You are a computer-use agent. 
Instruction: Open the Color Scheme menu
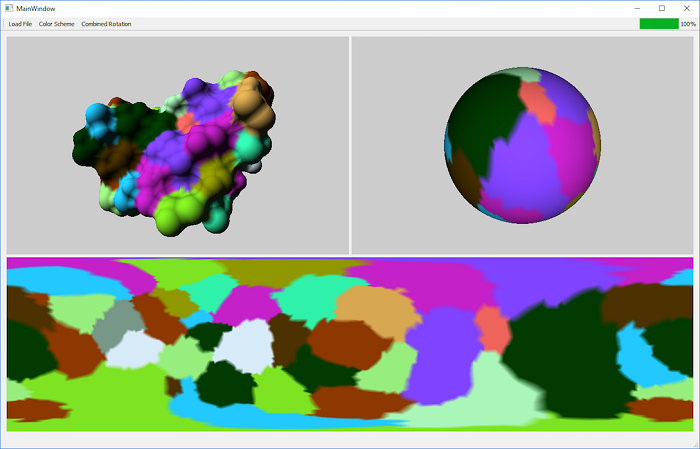click(56, 24)
